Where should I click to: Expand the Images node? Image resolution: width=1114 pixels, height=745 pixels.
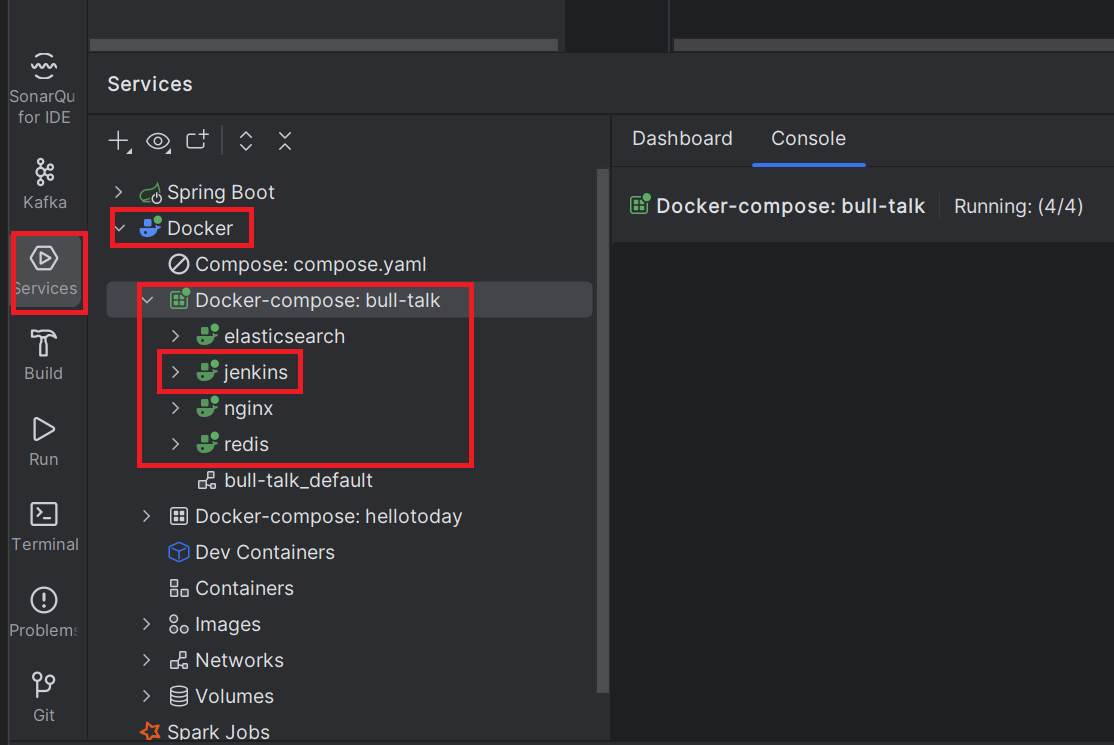click(146, 624)
